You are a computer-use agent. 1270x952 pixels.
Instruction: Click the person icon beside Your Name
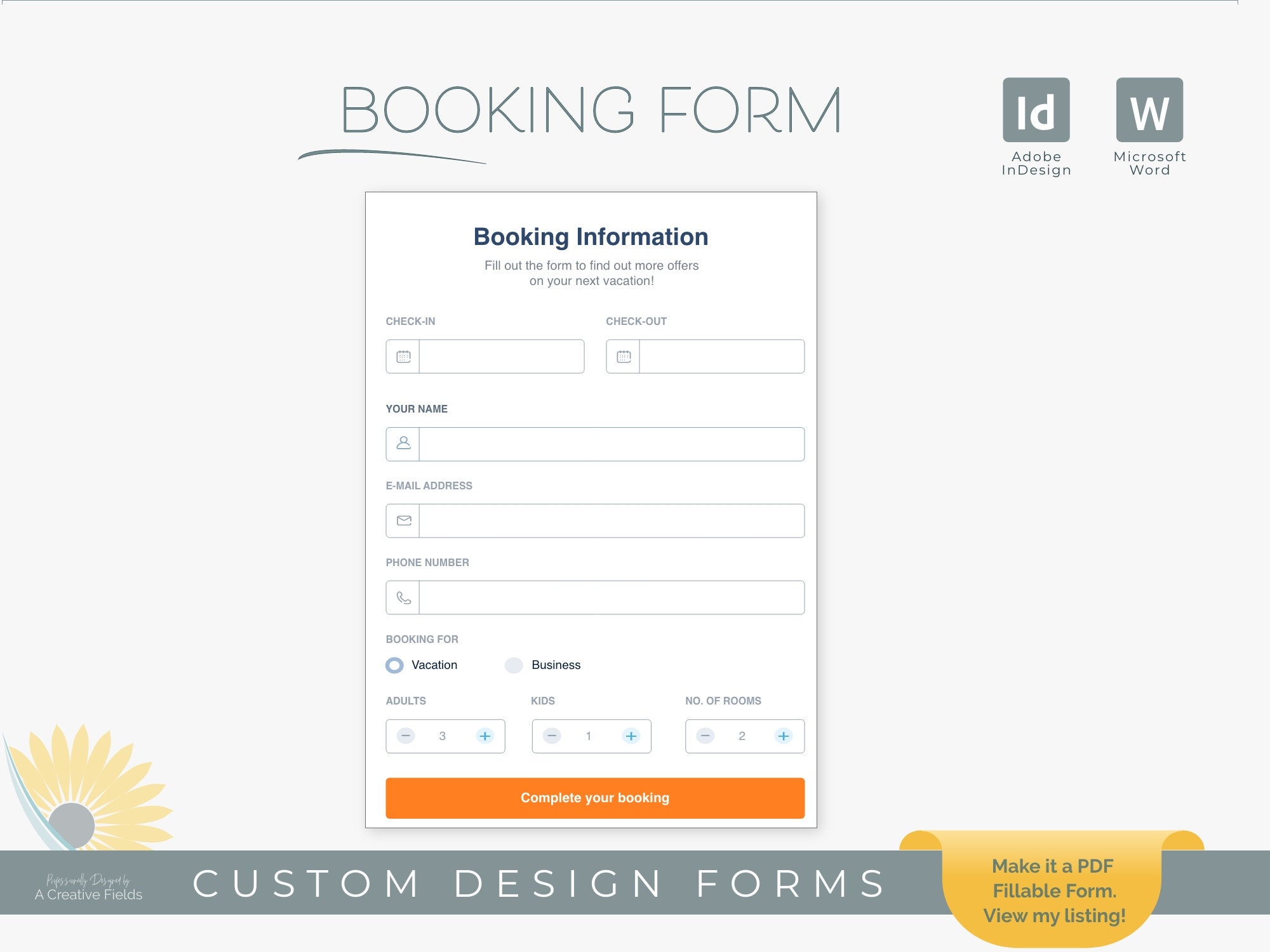tap(403, 444)
